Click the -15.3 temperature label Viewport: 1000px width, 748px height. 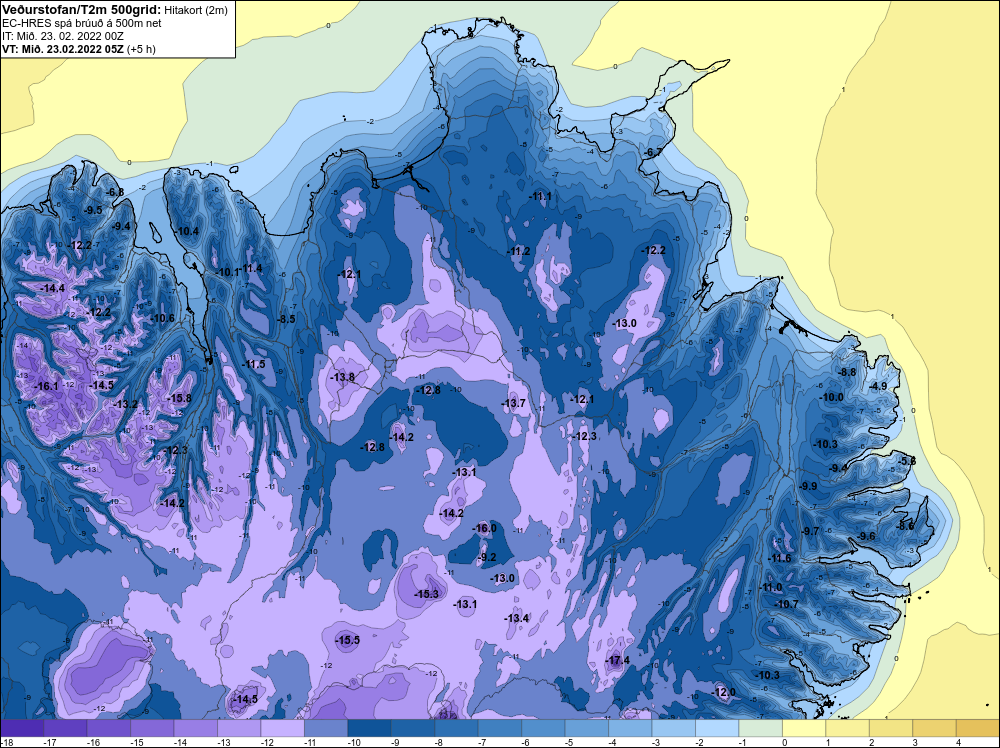click(426, 594)
